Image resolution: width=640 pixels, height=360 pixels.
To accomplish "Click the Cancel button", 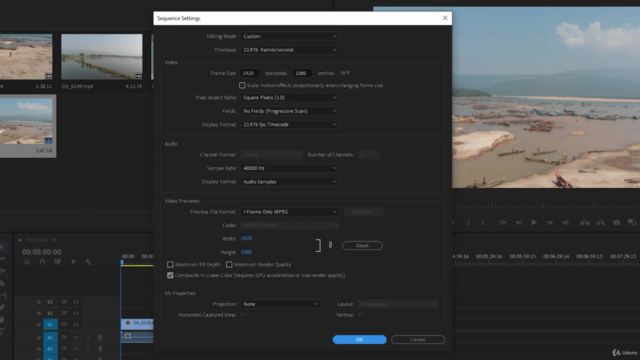I will 418,340.
